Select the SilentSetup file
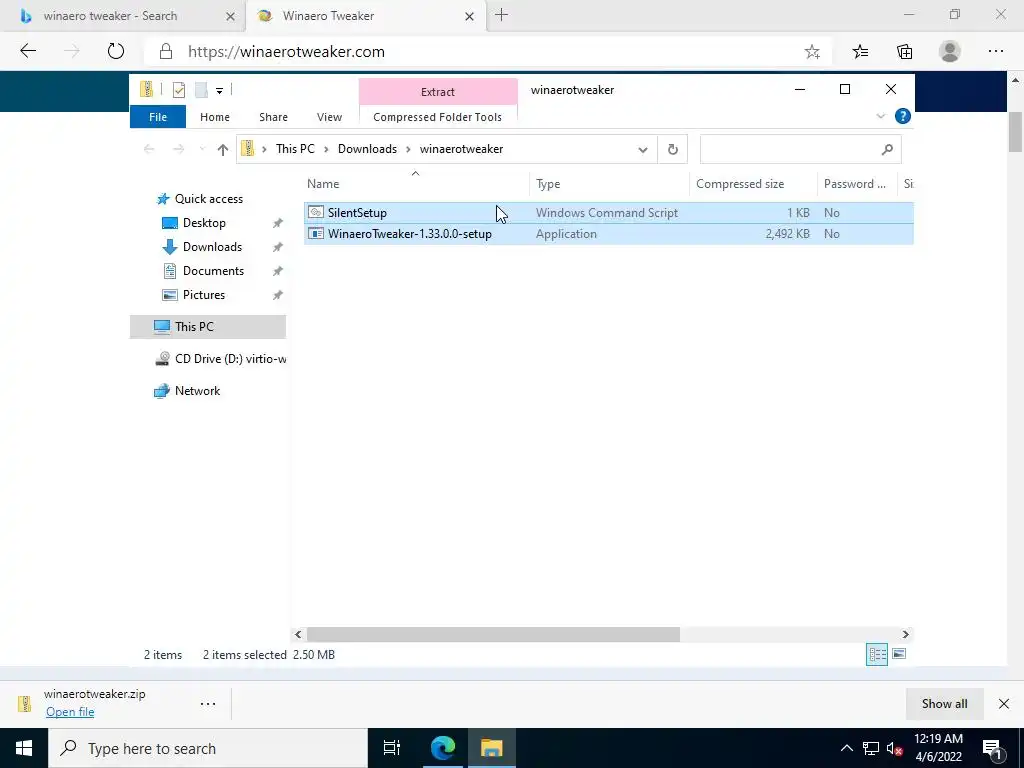 [x=609, y=213]
